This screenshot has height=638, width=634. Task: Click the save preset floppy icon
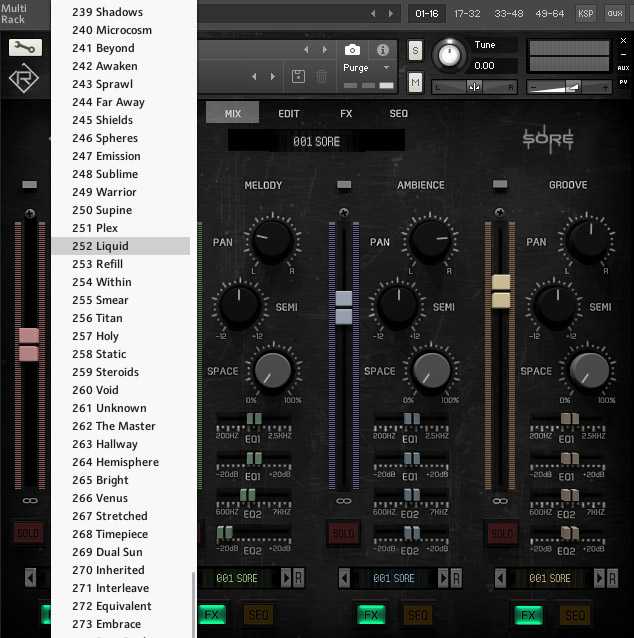pos(298,76)
